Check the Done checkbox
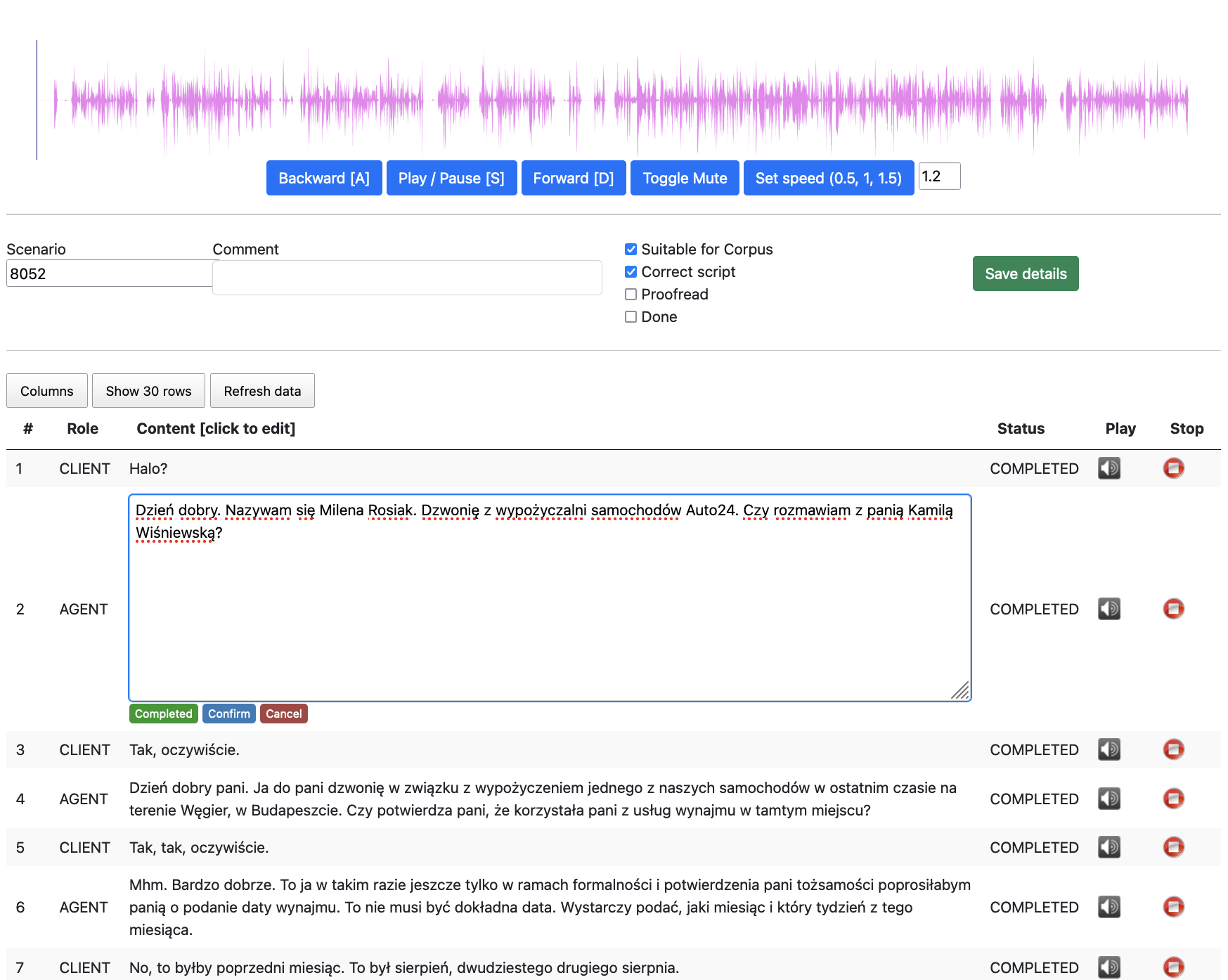Image resolution: width=1228 pixels, height=980 pixels. [631, 317]
